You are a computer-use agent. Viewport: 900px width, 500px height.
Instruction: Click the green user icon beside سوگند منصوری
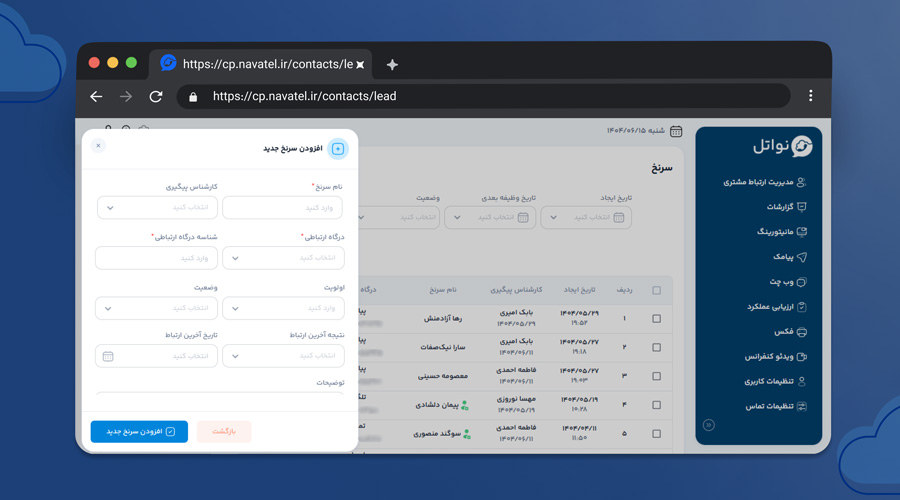click(x=467, y=434)
